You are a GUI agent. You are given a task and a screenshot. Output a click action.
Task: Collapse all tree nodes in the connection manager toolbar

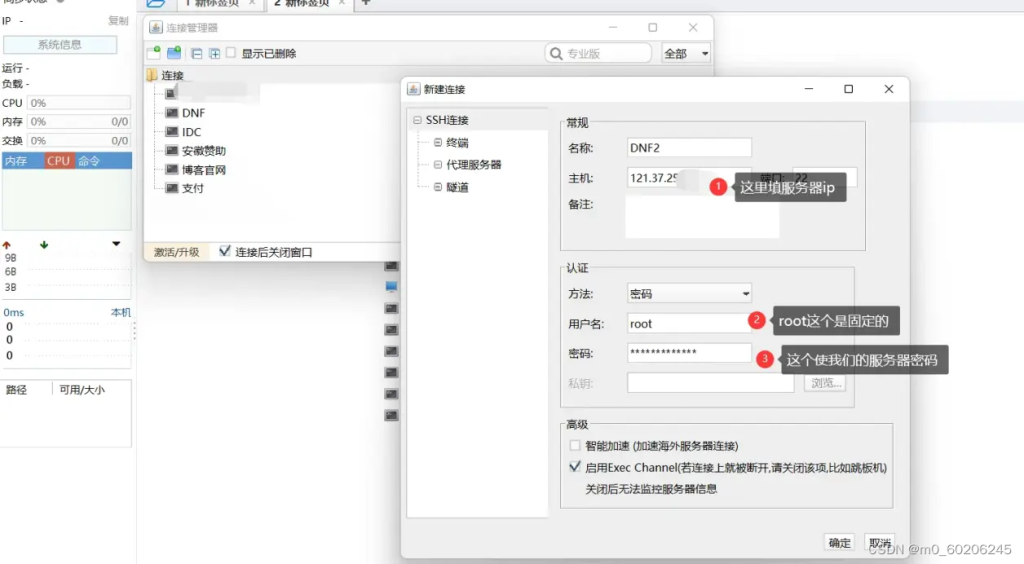pos(197,54)
